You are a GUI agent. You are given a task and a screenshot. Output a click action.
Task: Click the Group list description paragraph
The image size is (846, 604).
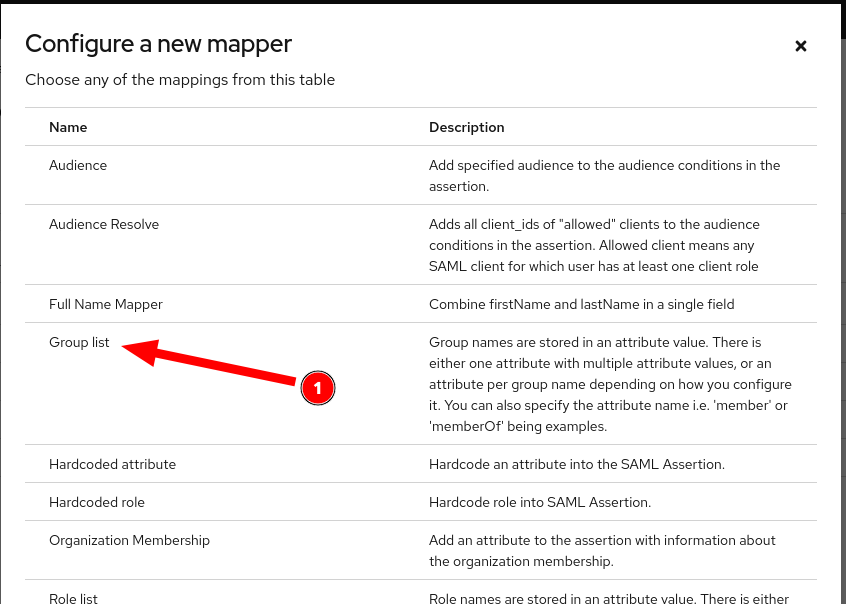click(610, 384)
